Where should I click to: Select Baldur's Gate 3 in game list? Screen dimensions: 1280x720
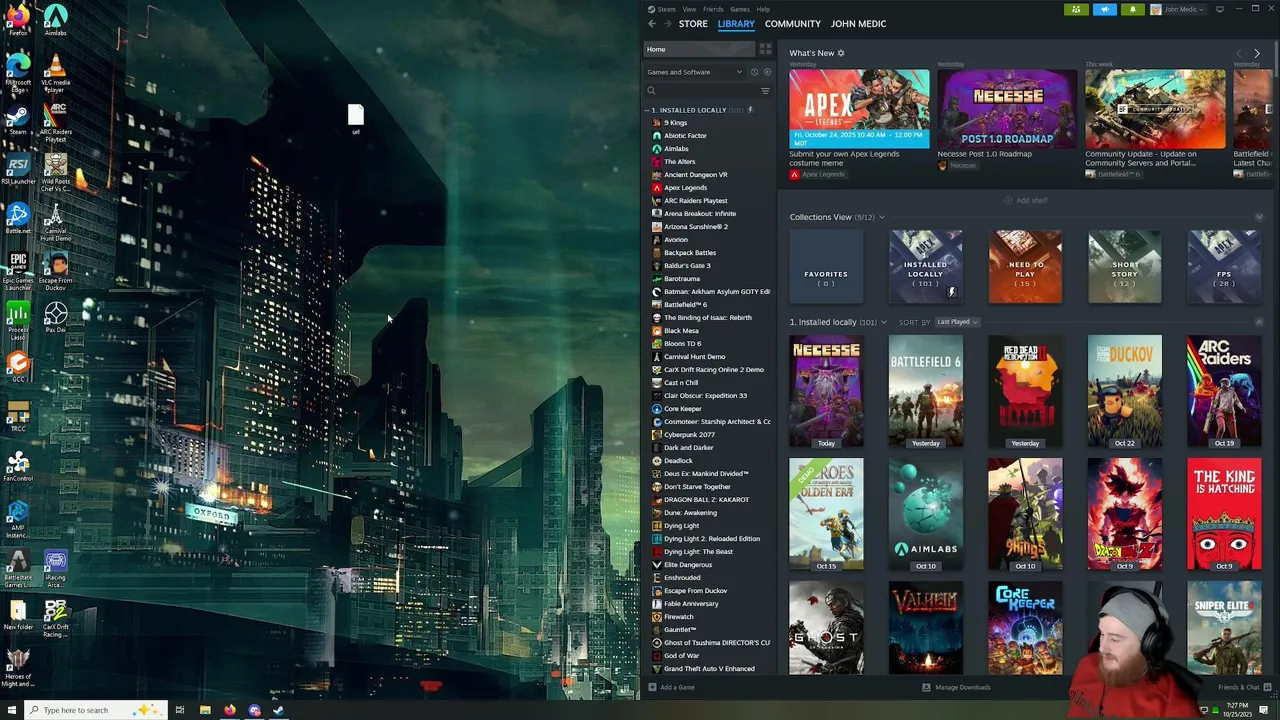tap(687, 266)
